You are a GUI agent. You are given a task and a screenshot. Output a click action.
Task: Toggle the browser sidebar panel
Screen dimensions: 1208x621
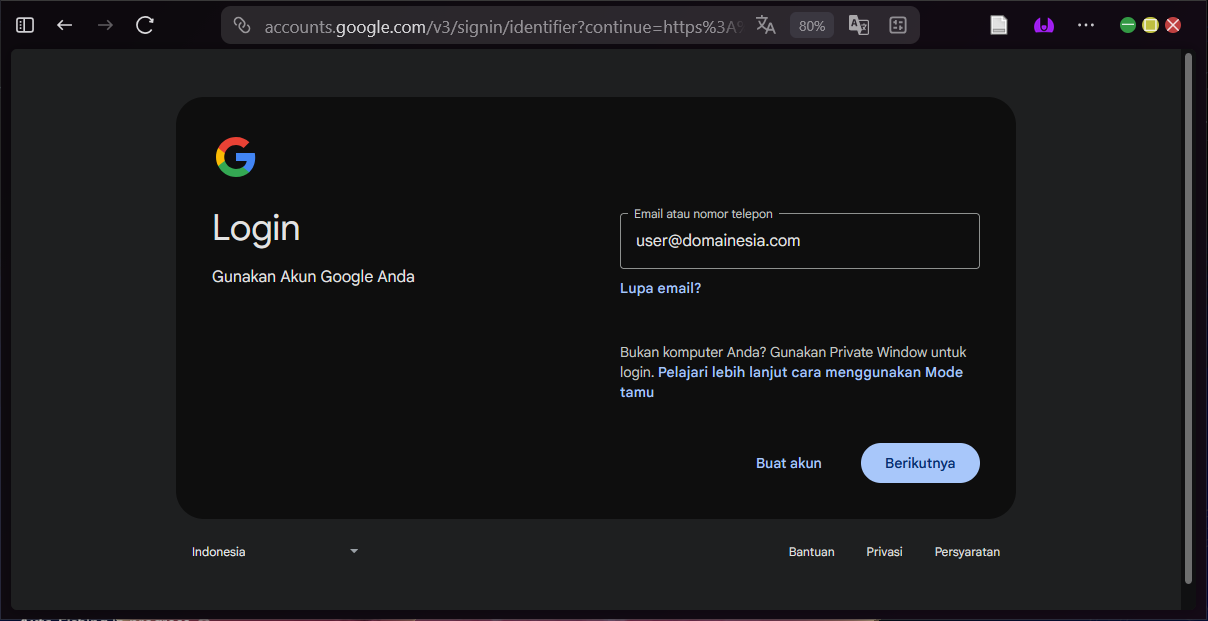(x=24, y=25)
